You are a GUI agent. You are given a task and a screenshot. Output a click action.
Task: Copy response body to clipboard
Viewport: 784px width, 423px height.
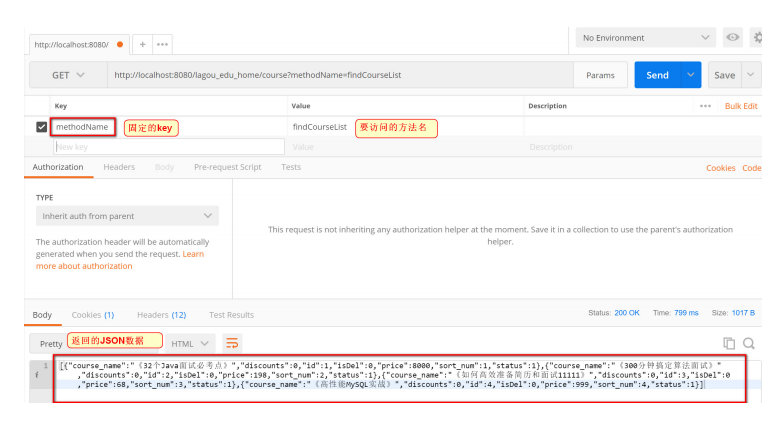click(x=729, y=344)
